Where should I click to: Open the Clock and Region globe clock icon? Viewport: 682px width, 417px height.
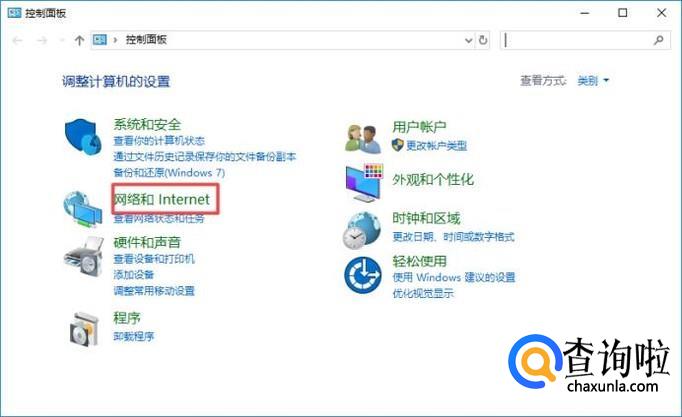362,230
